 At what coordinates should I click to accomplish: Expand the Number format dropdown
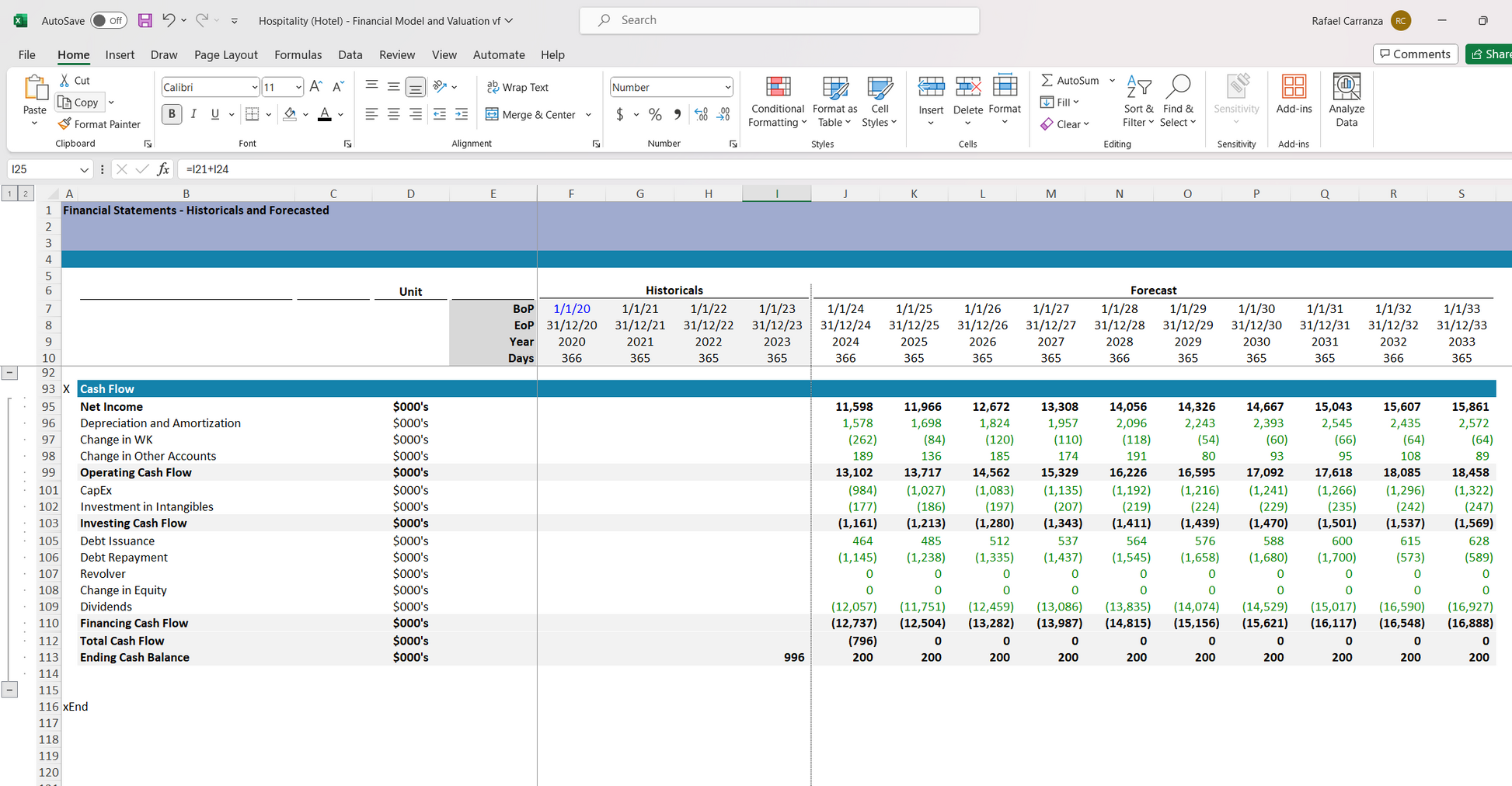pyautogui.click(x=727, y=88)
